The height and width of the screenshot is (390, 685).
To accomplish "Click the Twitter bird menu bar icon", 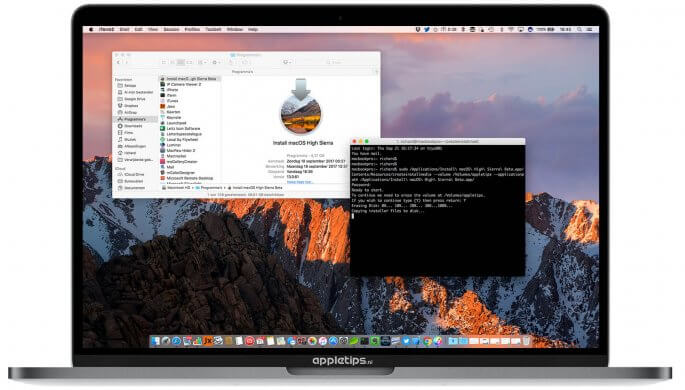I will coord(427,29).
